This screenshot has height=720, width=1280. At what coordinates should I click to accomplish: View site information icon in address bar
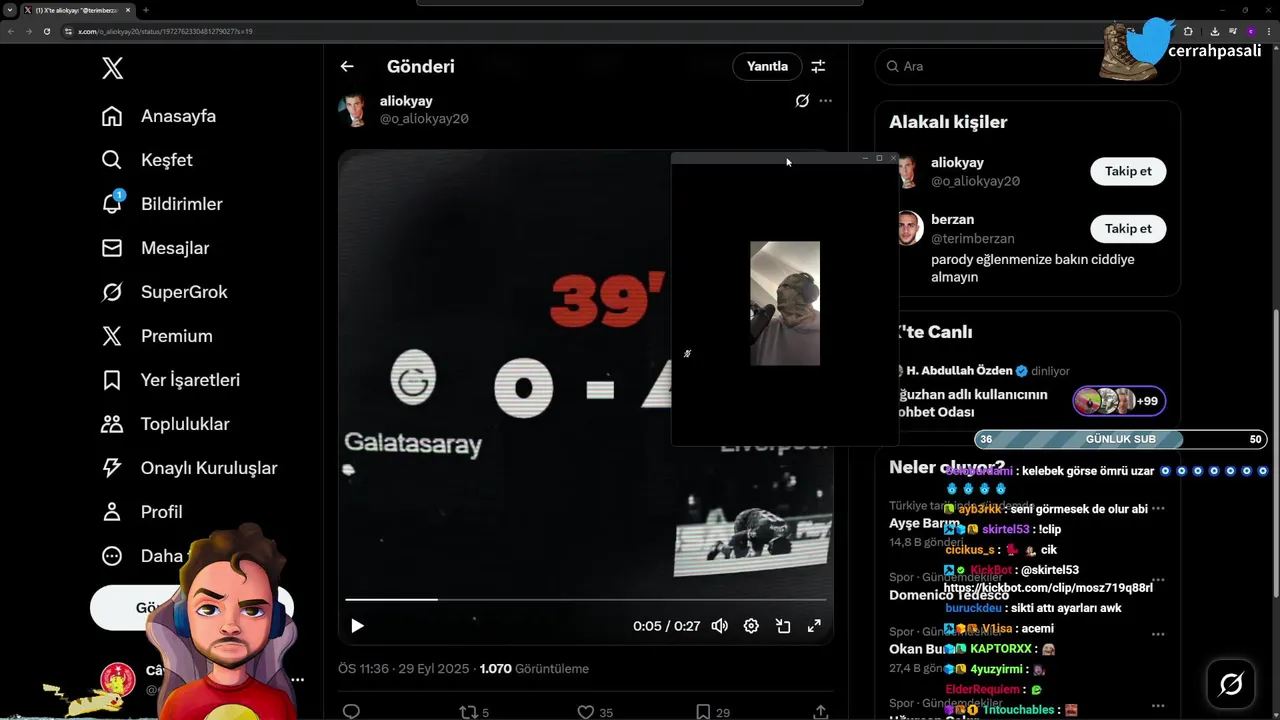(68, 31)
